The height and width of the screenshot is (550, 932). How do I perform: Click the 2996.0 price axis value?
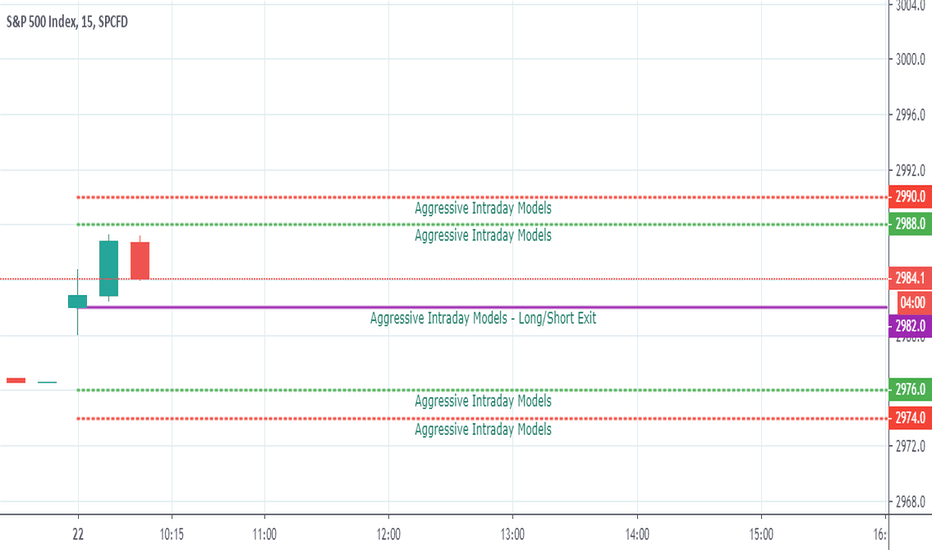coord(910,115)
